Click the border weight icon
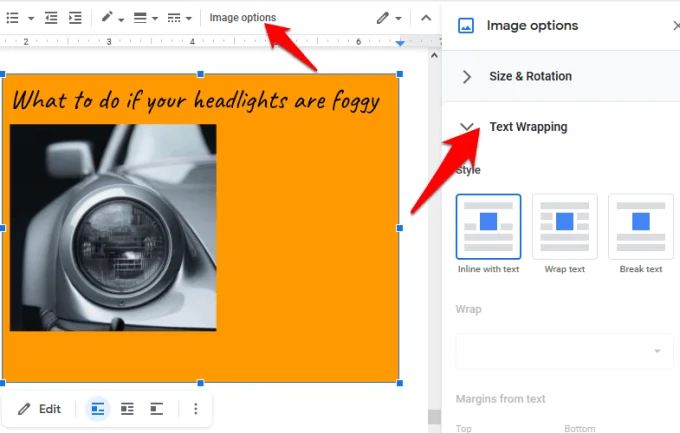The width and height of the screenshot is (680, 433). (x=140, y=18)
